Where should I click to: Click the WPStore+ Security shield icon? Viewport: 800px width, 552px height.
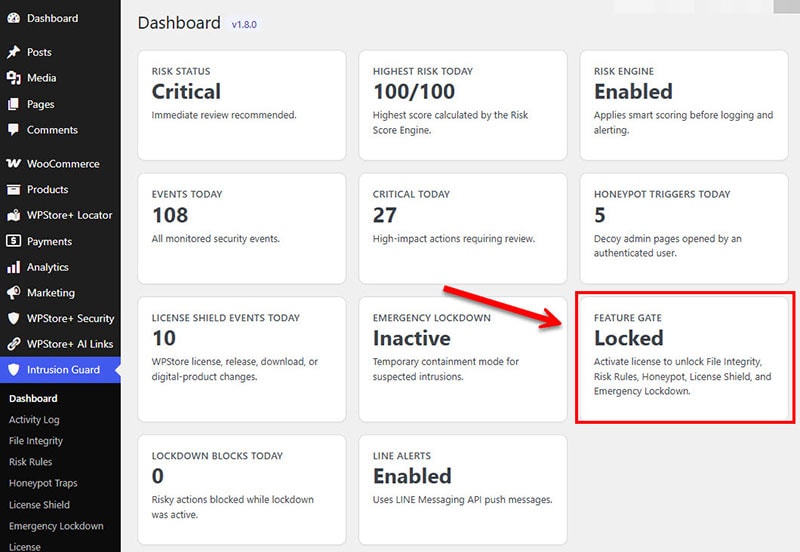(x=14, y=318)
